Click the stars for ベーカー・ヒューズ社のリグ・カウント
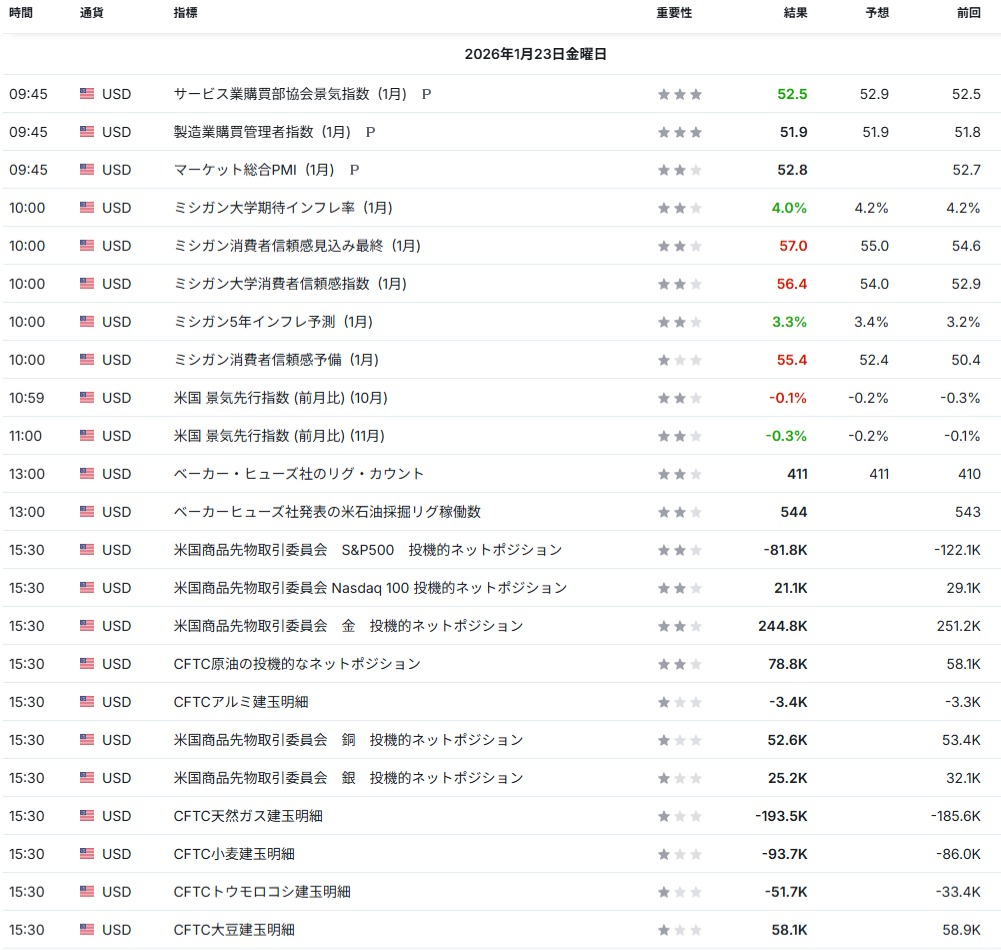This screenshot has height=950, width=1001. [x=679, y=474]
